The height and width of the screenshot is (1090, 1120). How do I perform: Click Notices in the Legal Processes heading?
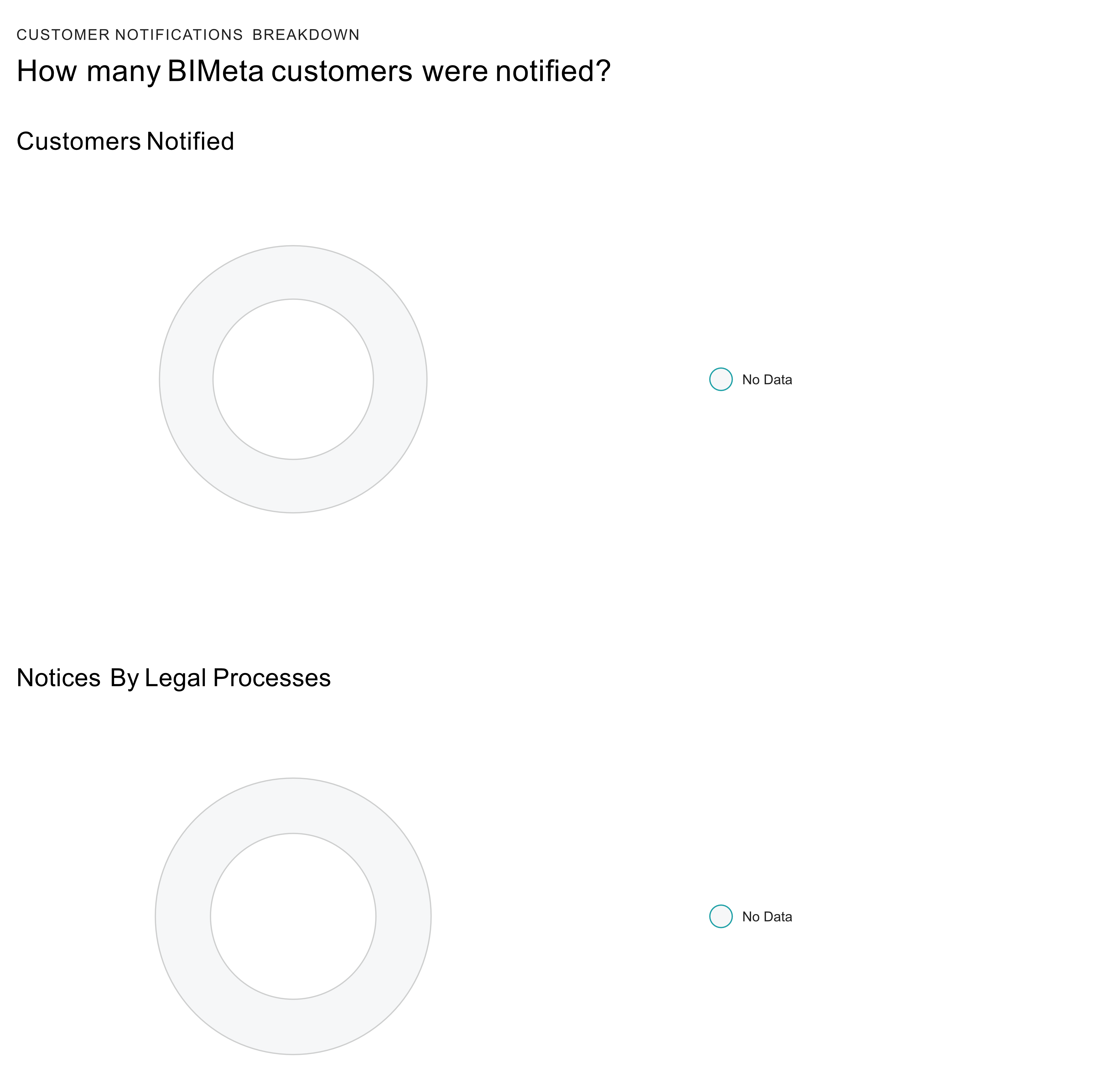(x=58, y=678)
